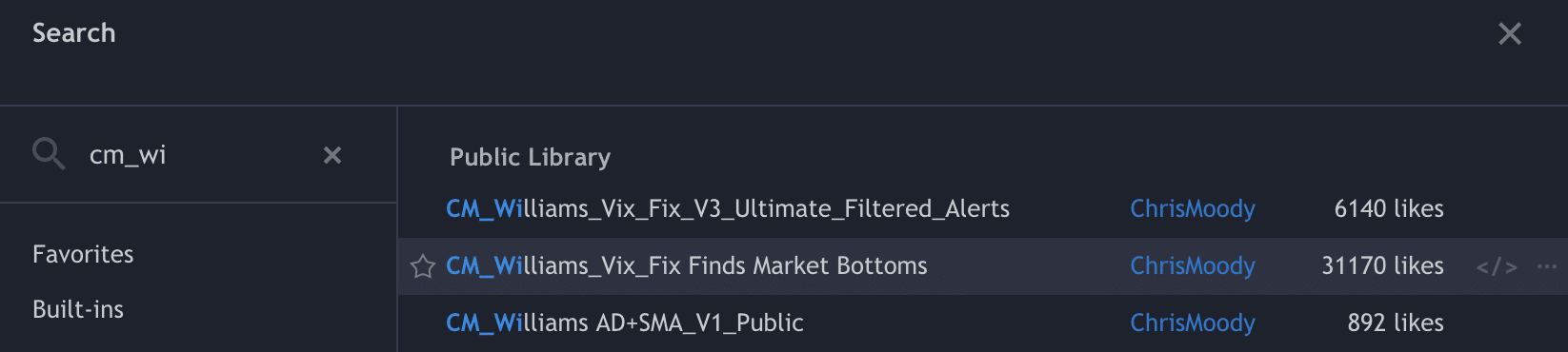The width and height of the screenshot is (1568, 352).
Task: Click the 31170 likes count
Action: point(1382,266)
